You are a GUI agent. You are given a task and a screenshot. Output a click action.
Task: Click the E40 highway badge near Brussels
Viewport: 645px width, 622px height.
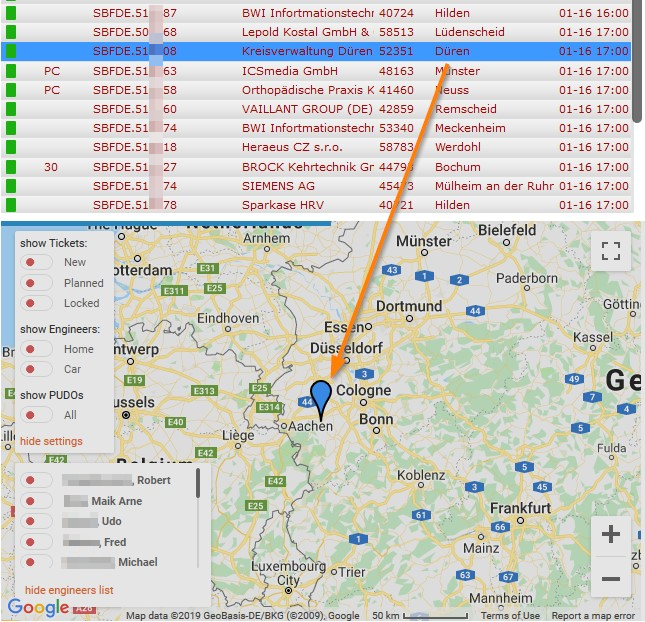pyautogui.click(x=176, y=422)
